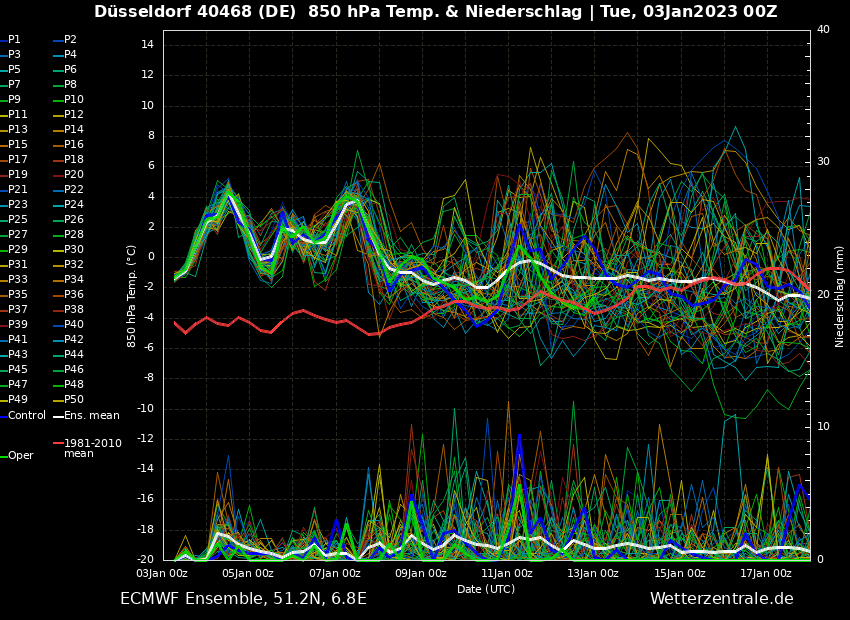
Task: Click the P2 legend label
Action: coord(70,40)
